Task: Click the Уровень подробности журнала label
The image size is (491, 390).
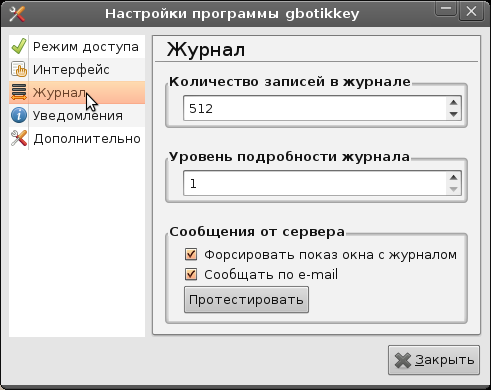Action: coord(289,157)
